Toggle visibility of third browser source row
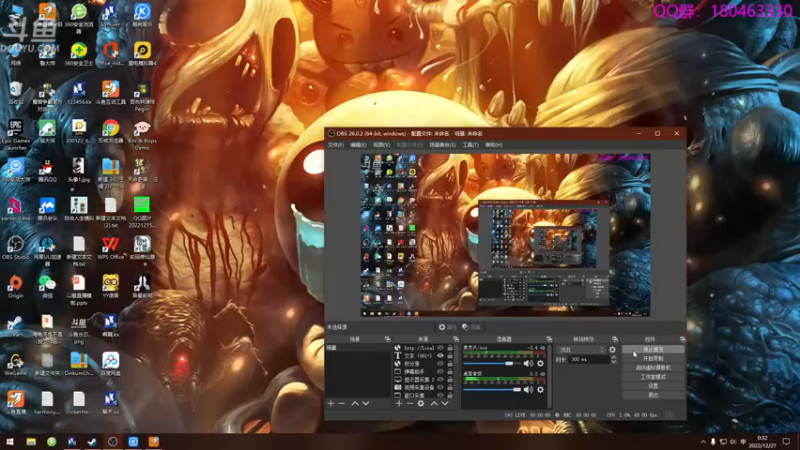Image resolution: width=800 pixels, height=450 pixels. pyautogui.click(x=440, y=364)
